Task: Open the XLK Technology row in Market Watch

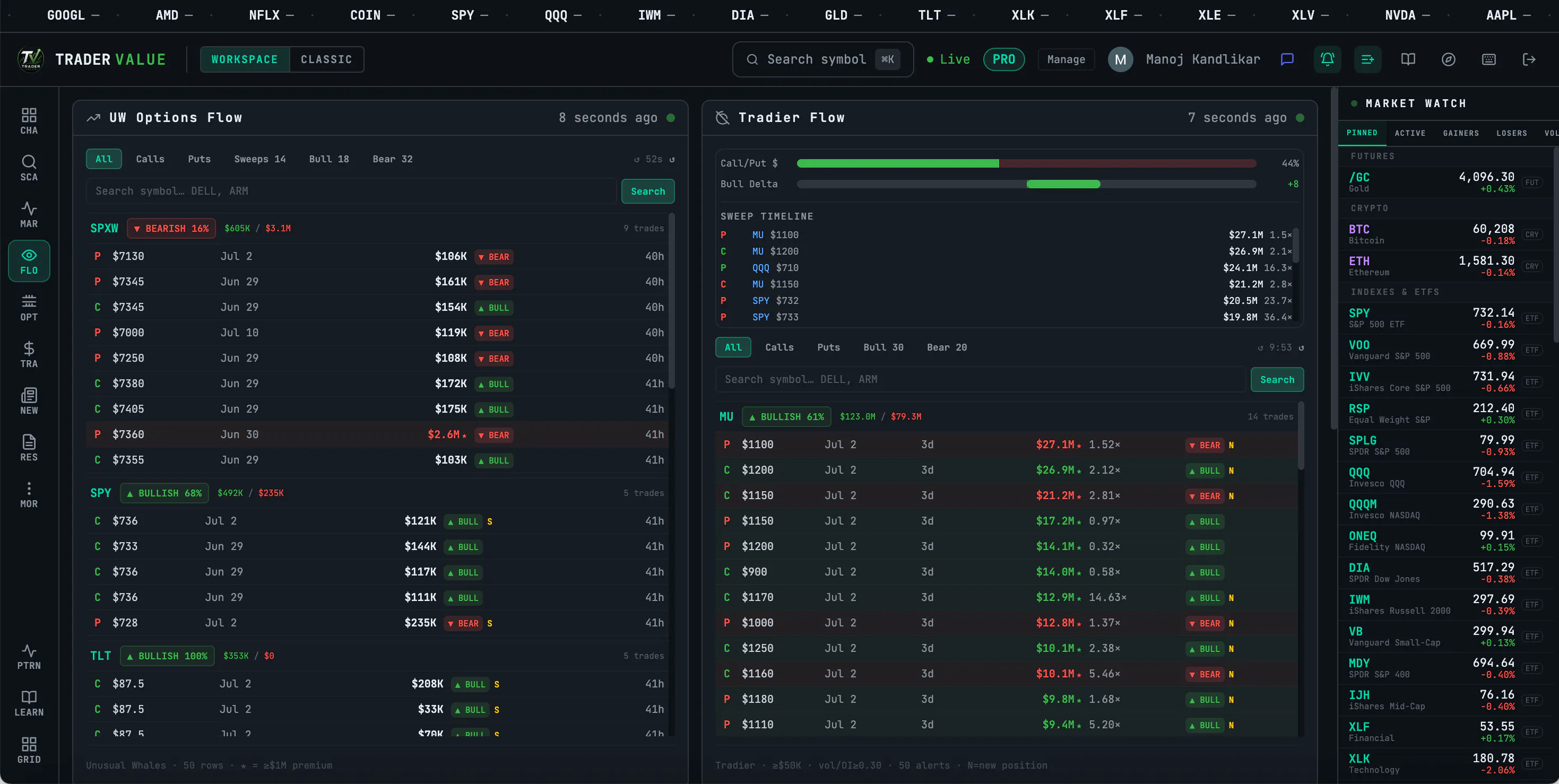Action: (x=1445, y=763)
